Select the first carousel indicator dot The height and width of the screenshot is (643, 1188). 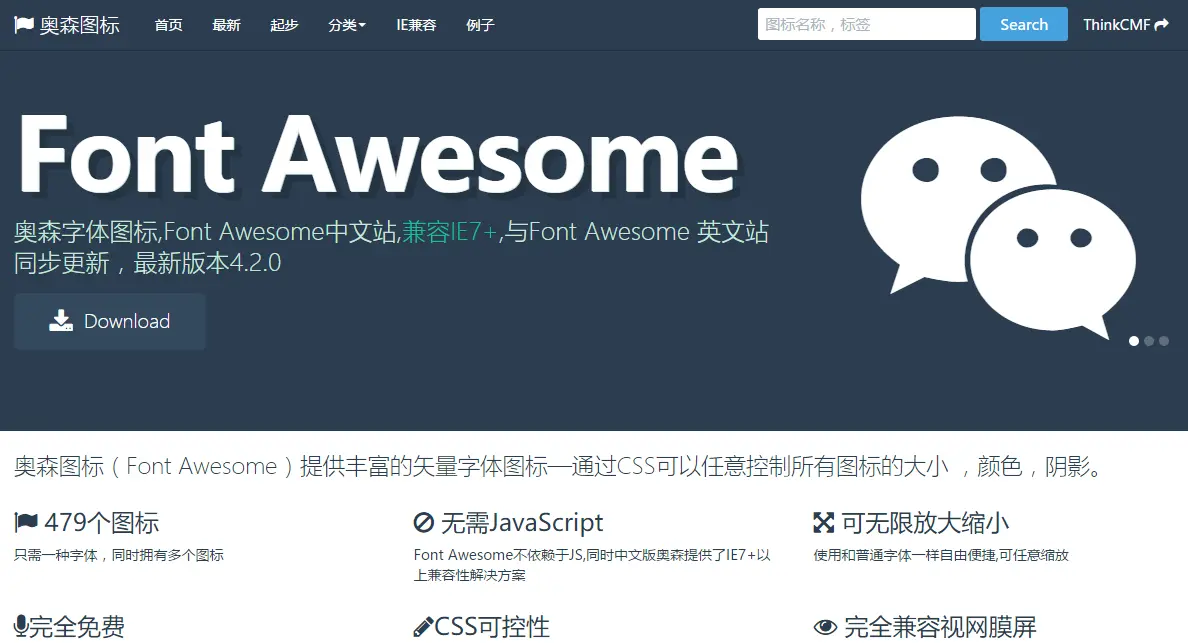point(1133,341)
